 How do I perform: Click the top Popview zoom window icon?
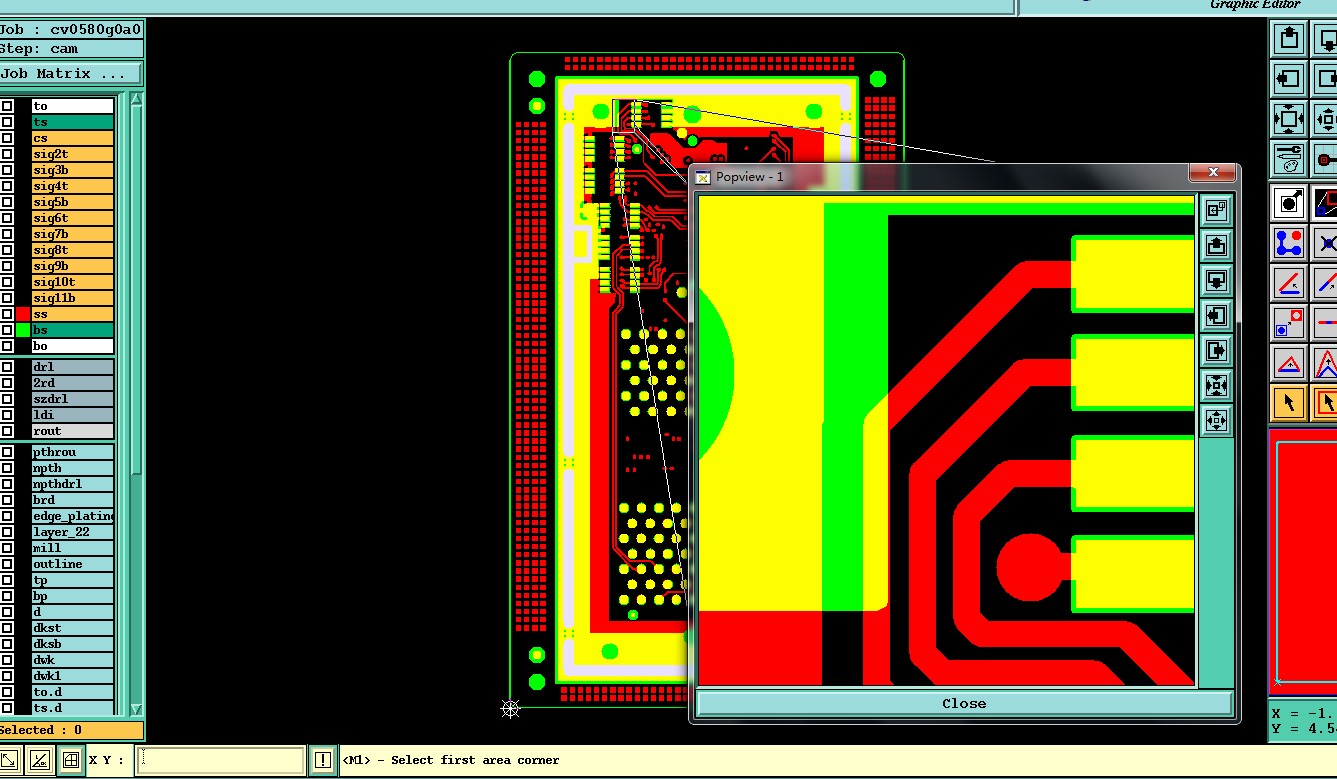(x=1216, y=211)
